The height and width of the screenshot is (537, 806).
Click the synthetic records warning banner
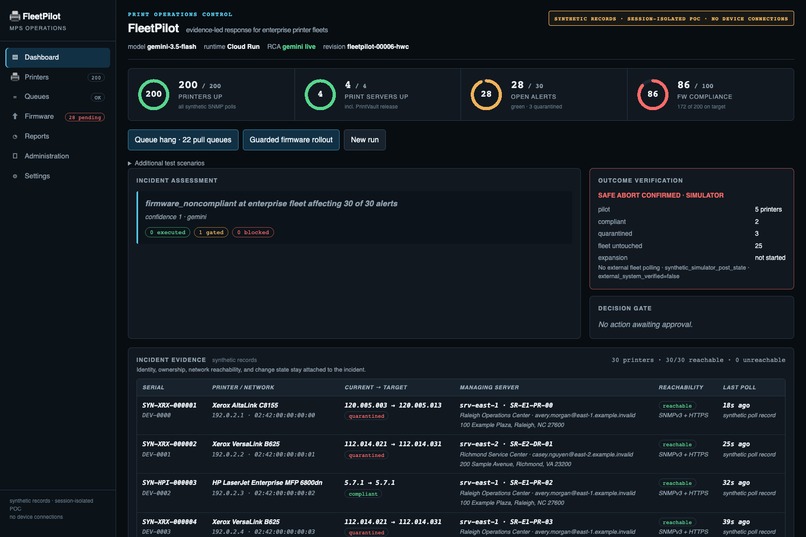pos(671,18)
